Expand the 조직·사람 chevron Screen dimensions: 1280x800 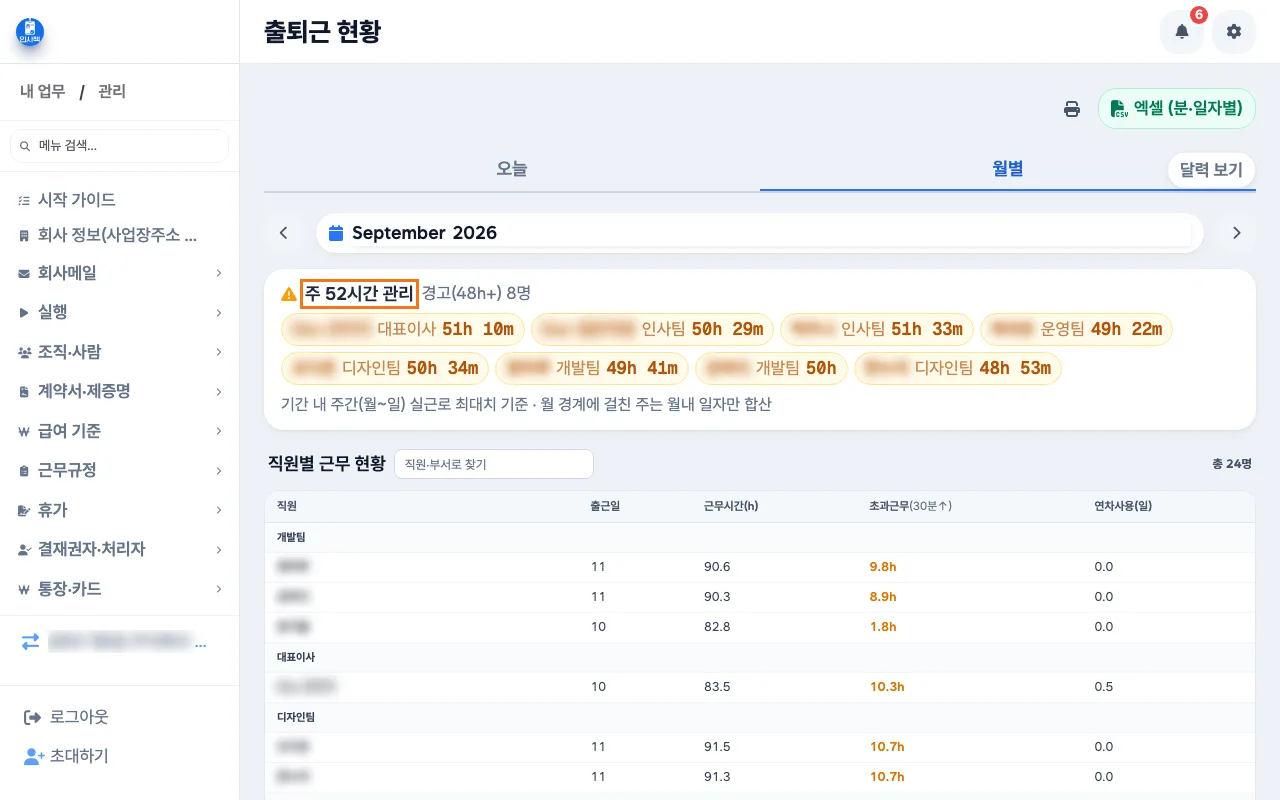click(218, 352)
